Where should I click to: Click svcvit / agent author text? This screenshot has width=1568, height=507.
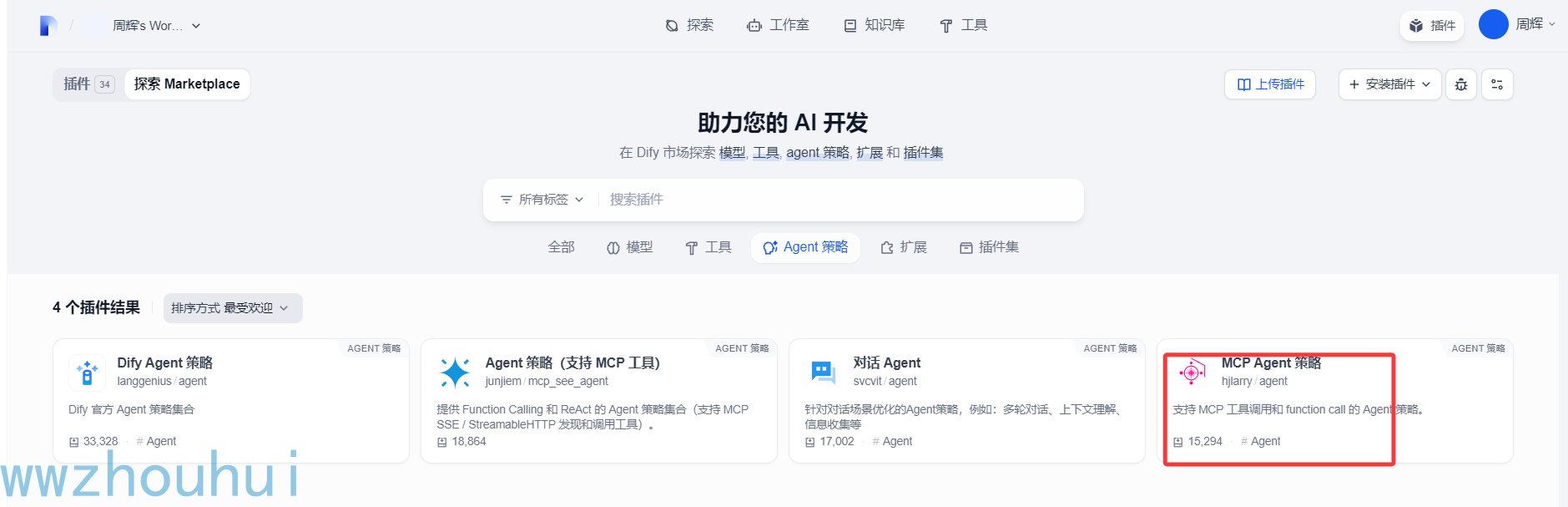pos(885,381)
